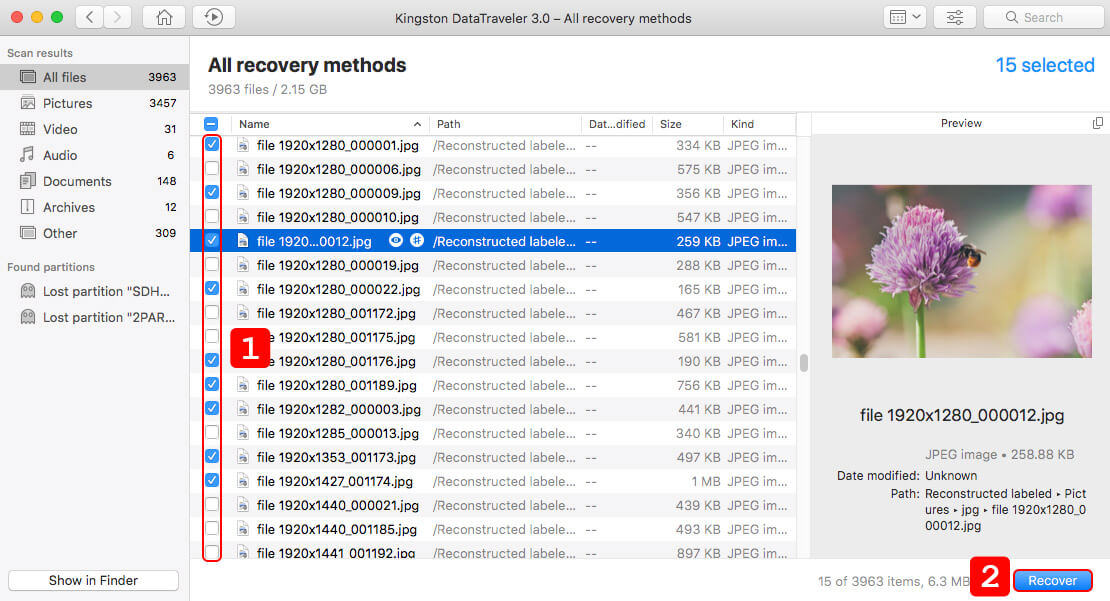1110x601 pixels.
Task: Show Other scan results
Action: click(x=95, y=233)
